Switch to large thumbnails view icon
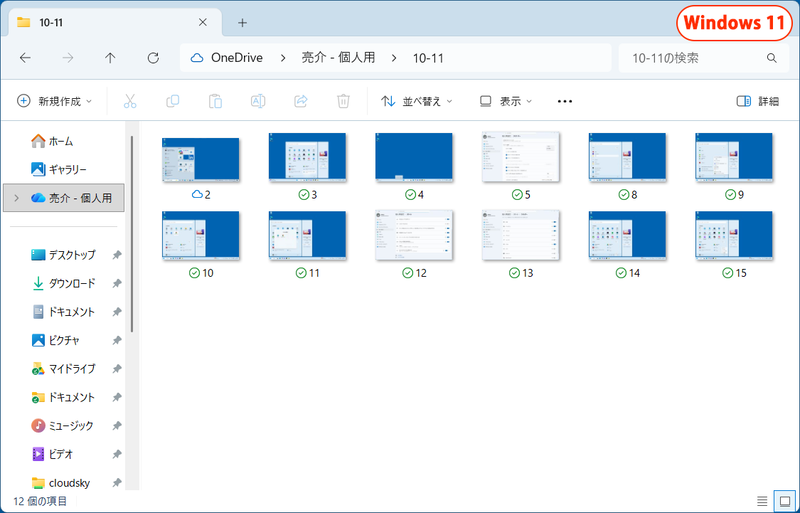 click(x=785, y=501)
